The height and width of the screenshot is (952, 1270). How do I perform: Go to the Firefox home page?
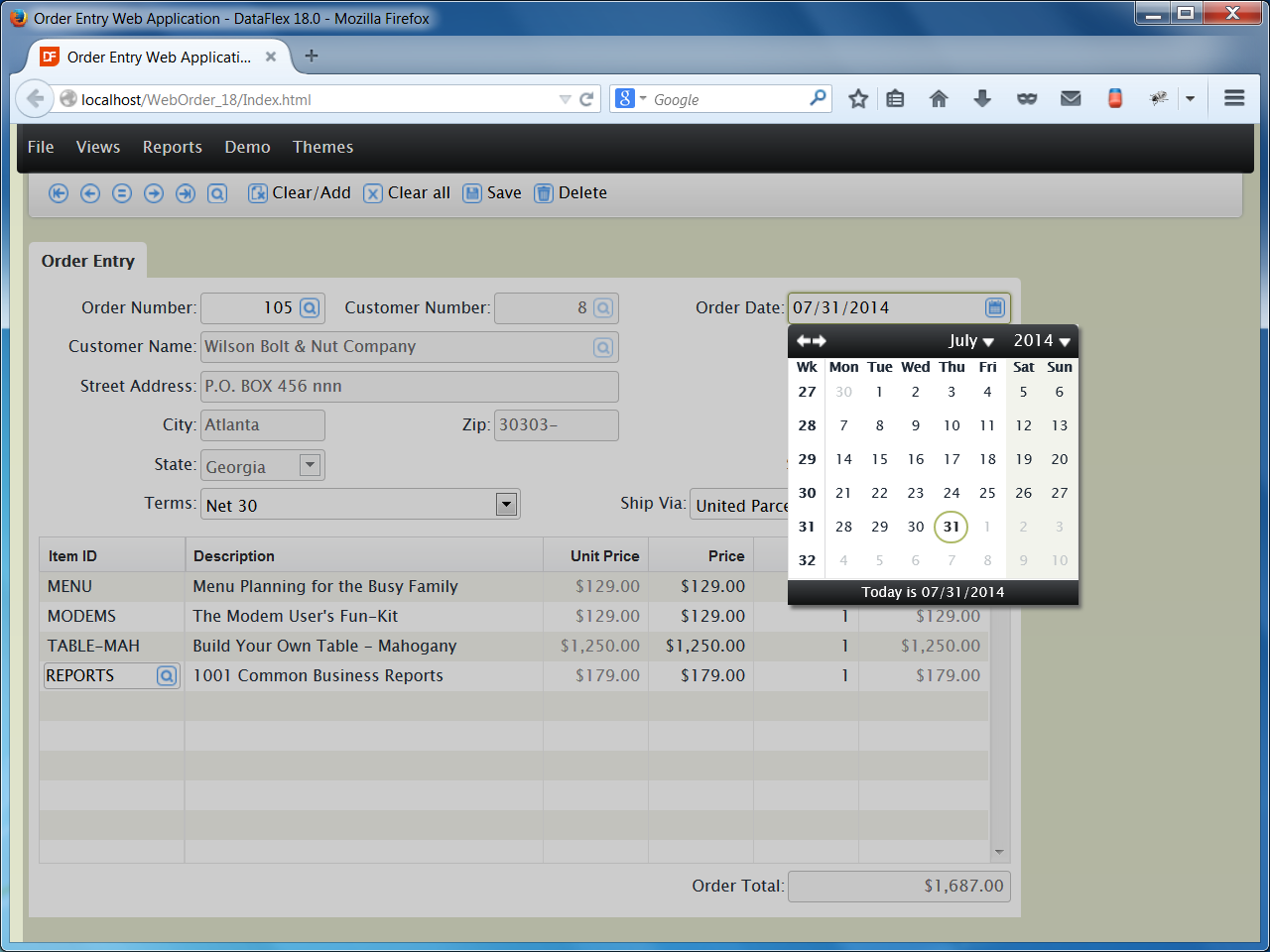[x=939, y=98]
